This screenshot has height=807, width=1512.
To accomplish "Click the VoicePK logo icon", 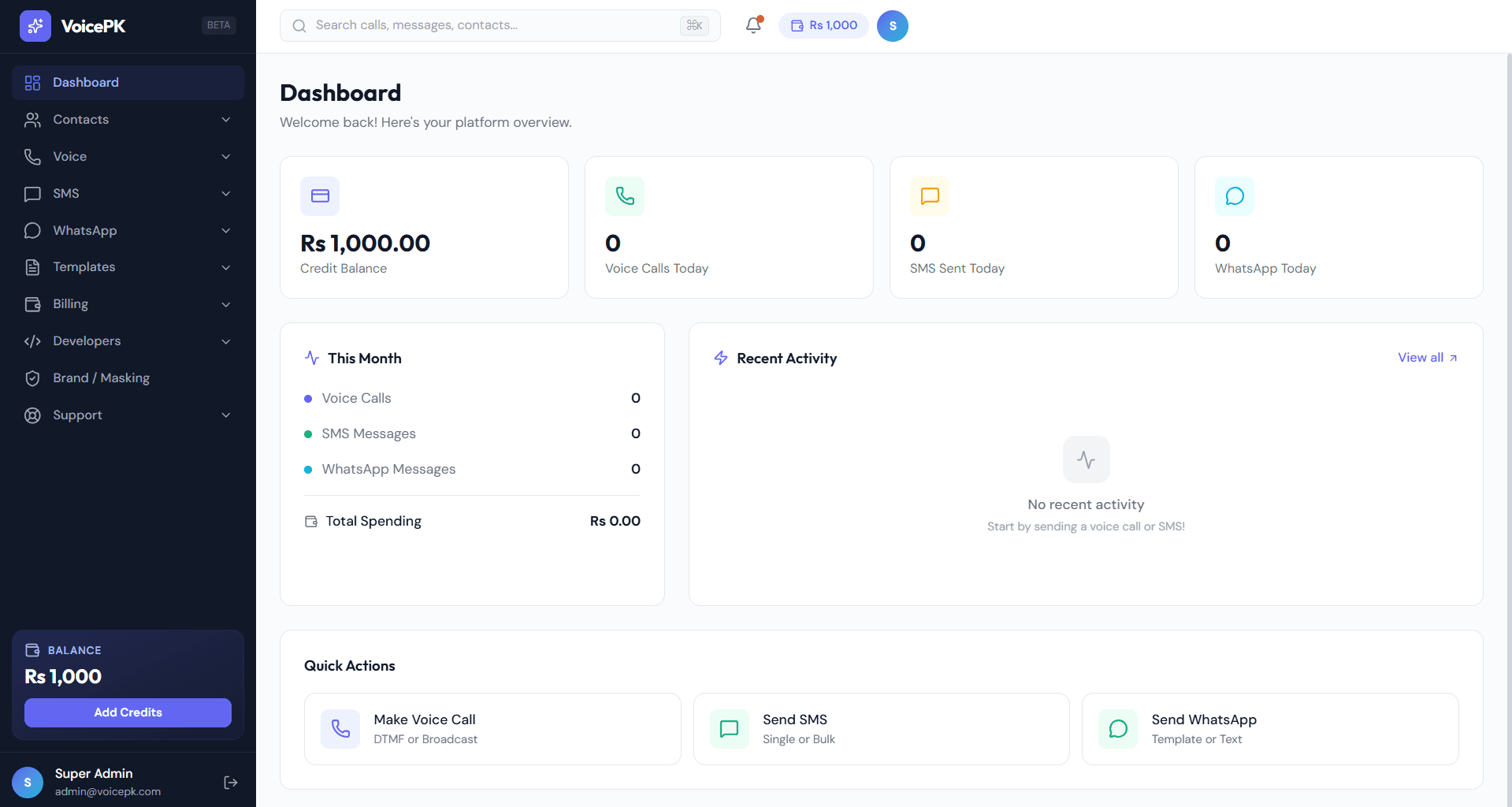I will 35,26.
